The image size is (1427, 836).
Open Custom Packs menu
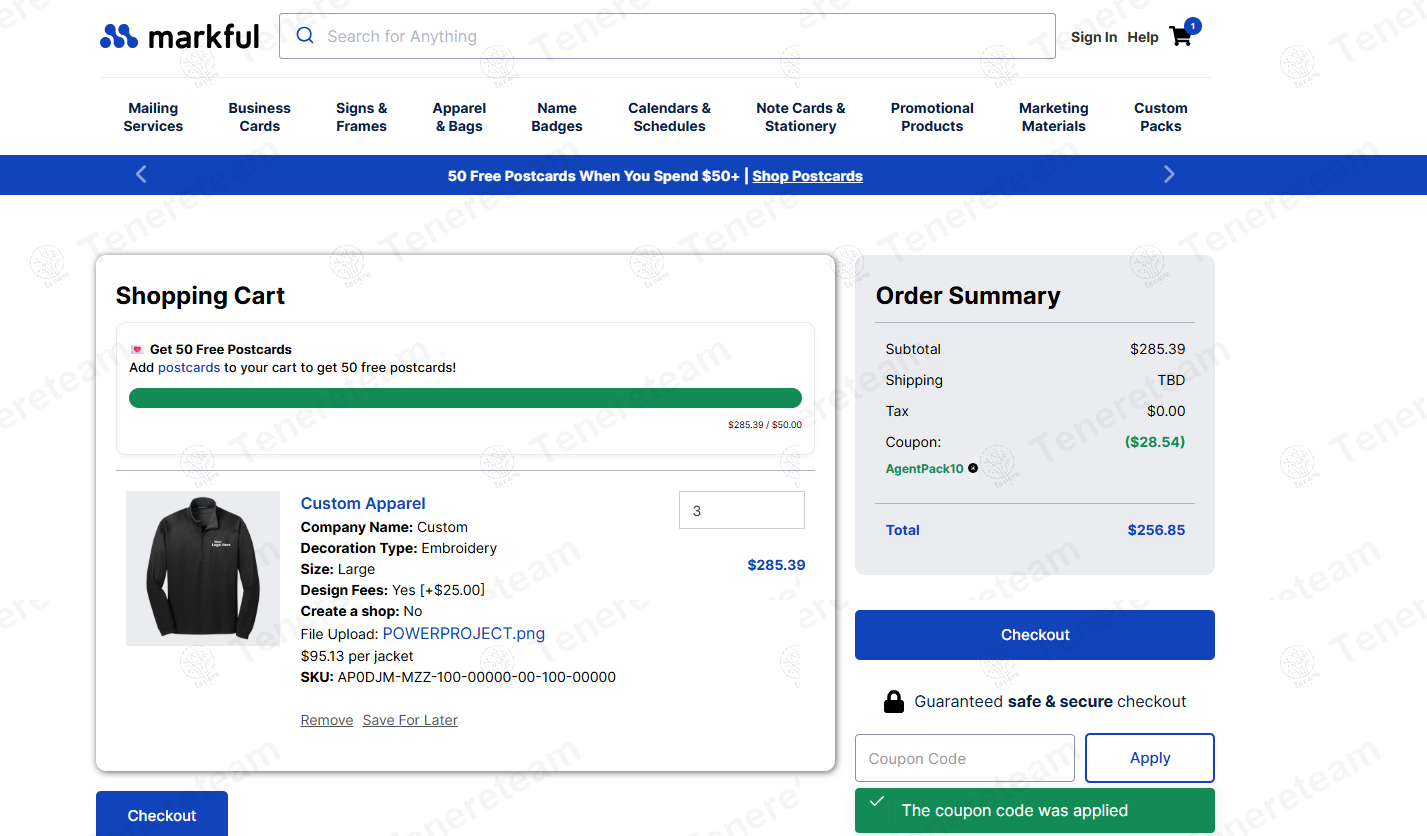(1161, 117)
